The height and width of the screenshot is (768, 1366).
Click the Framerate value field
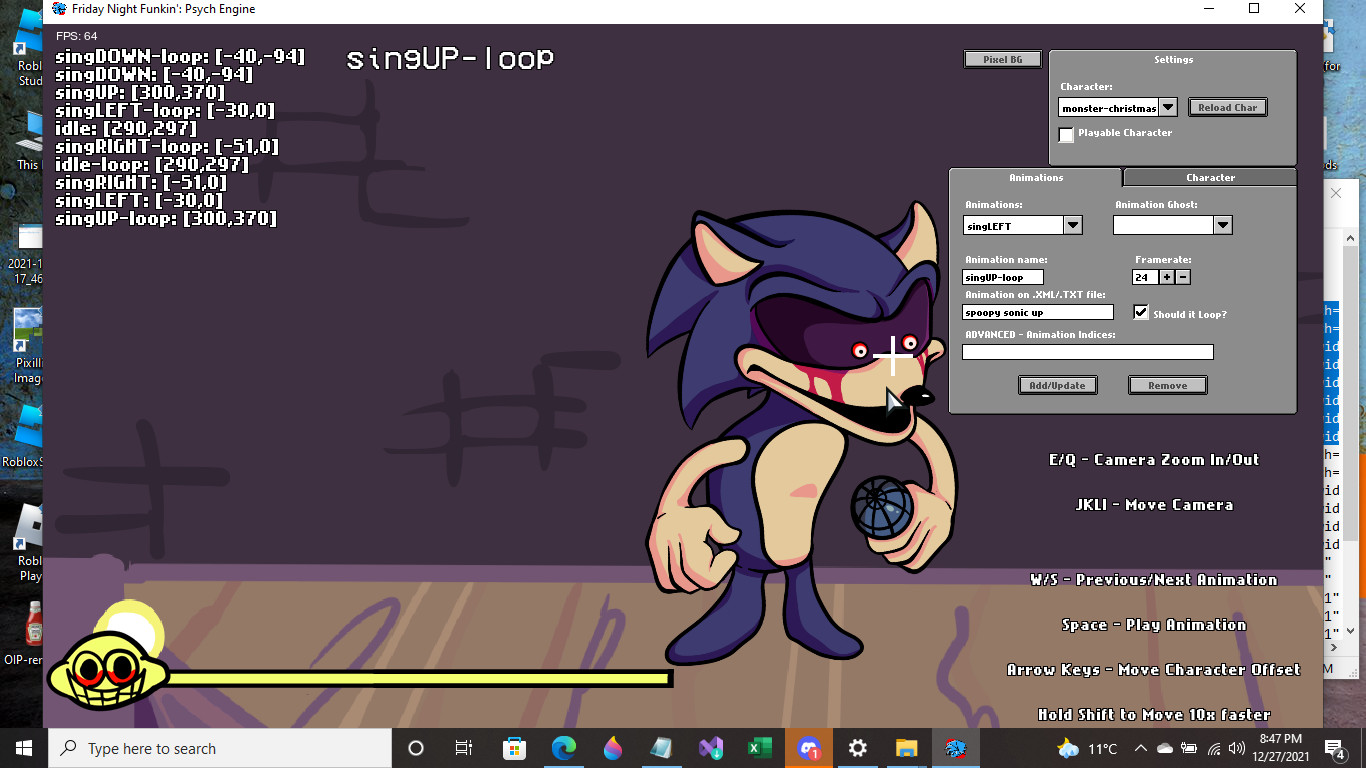(1145, 277)
